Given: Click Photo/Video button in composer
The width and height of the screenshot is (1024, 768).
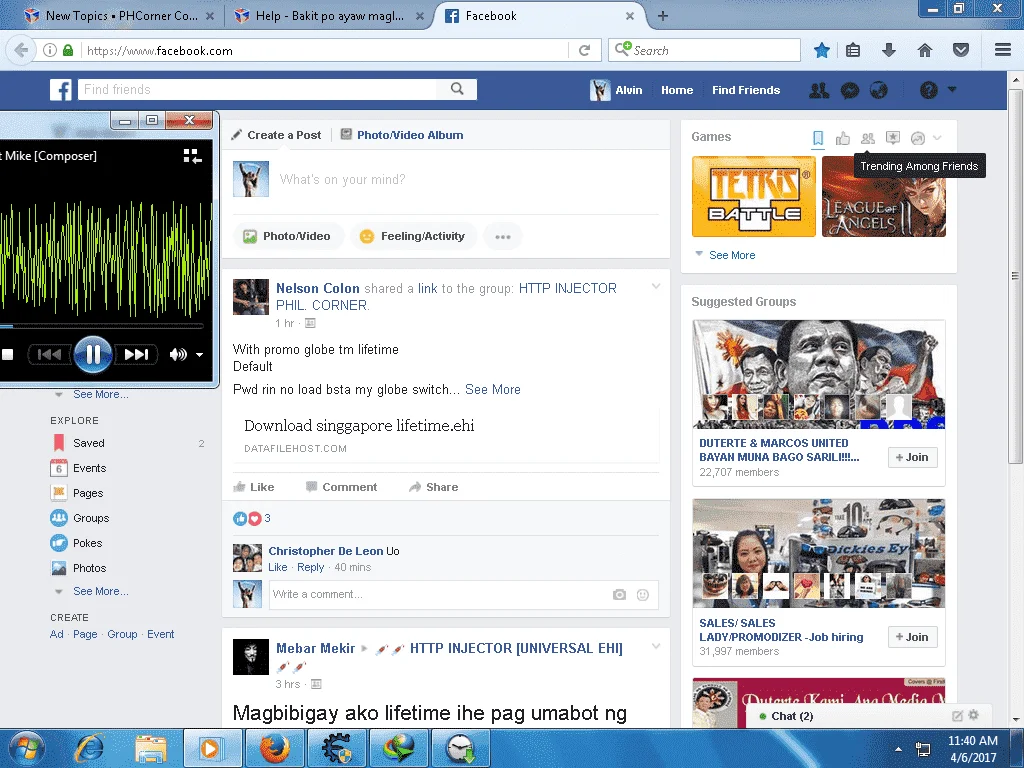Looking at the screenshot, I should tap(287, 236).
